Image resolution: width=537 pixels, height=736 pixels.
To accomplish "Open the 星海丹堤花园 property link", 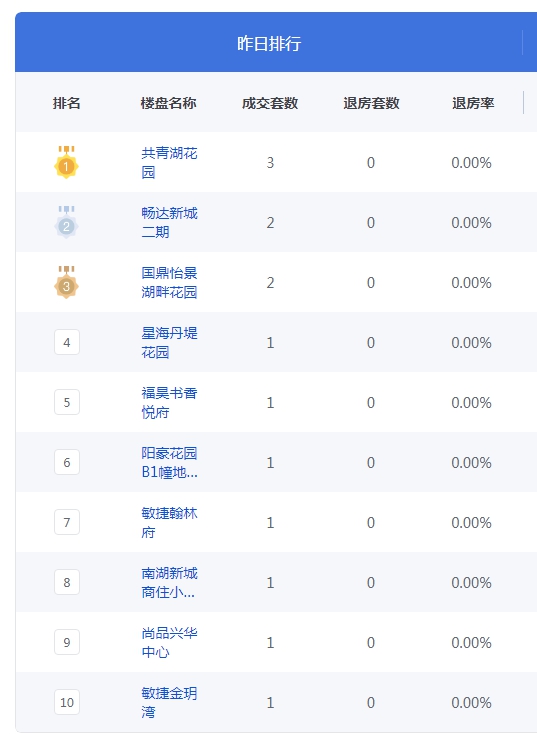I will tap(169, 342).
